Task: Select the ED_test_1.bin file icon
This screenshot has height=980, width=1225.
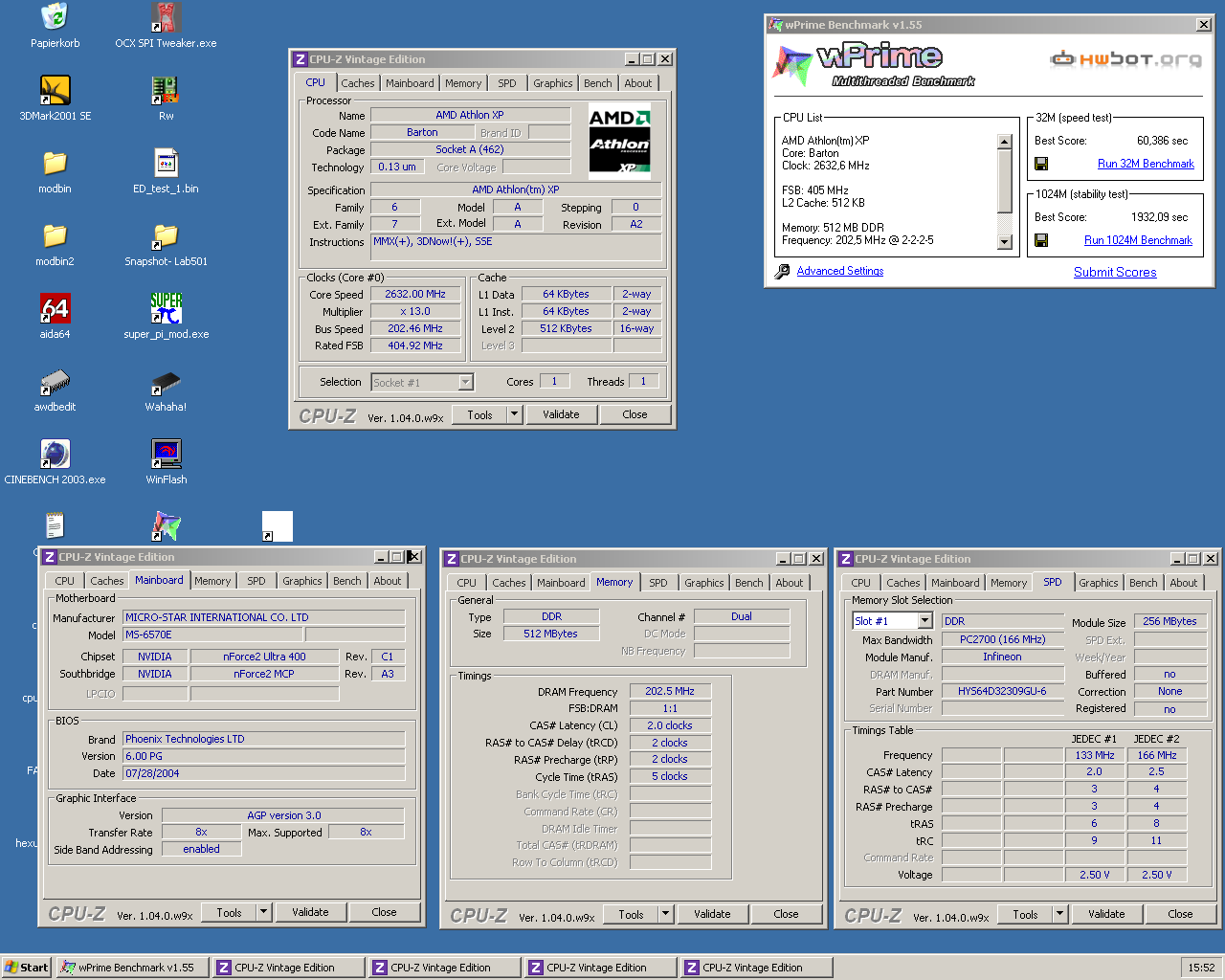Action: tap(166, 163)
